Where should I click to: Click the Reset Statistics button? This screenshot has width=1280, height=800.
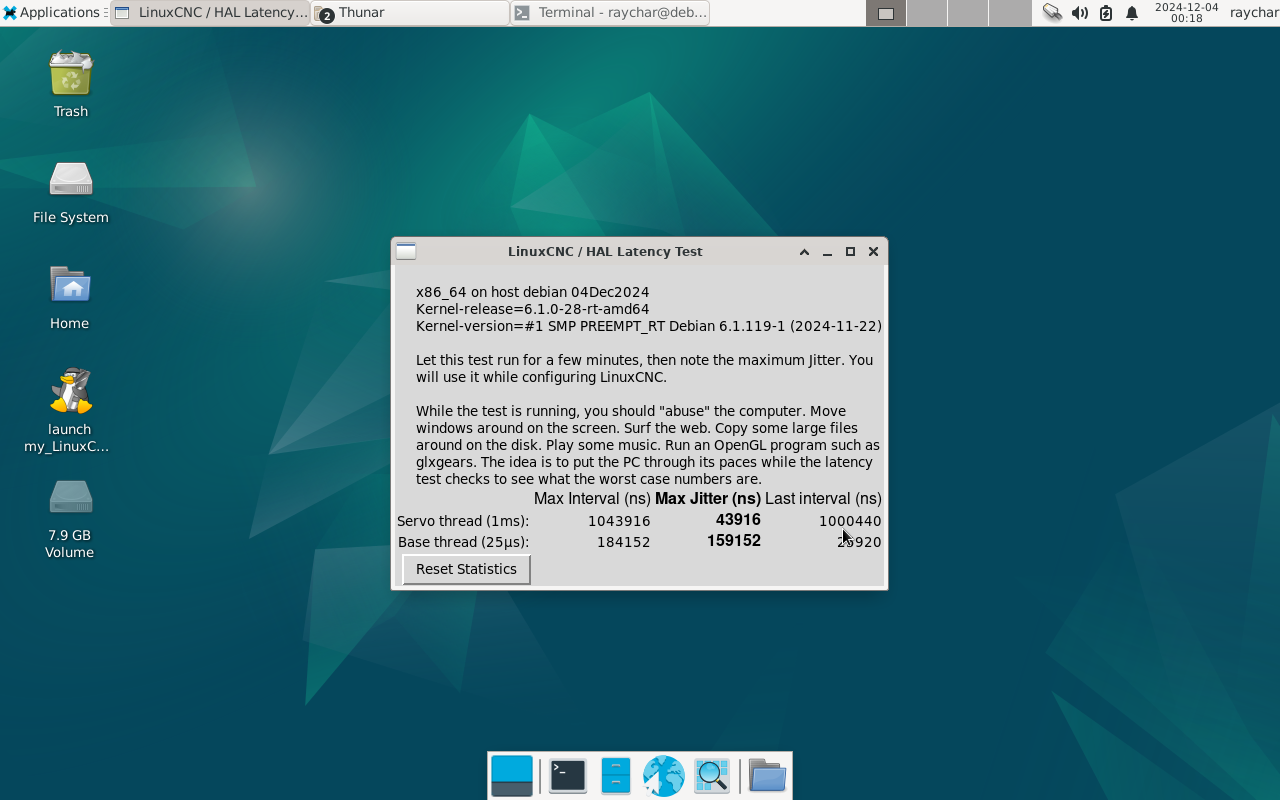click(x=466, y=569)
